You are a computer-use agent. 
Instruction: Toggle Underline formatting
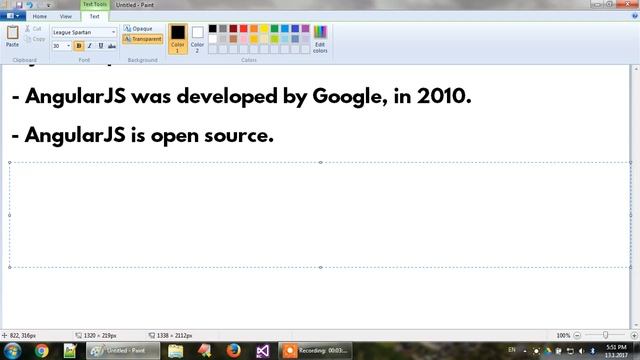coord(101,46)
